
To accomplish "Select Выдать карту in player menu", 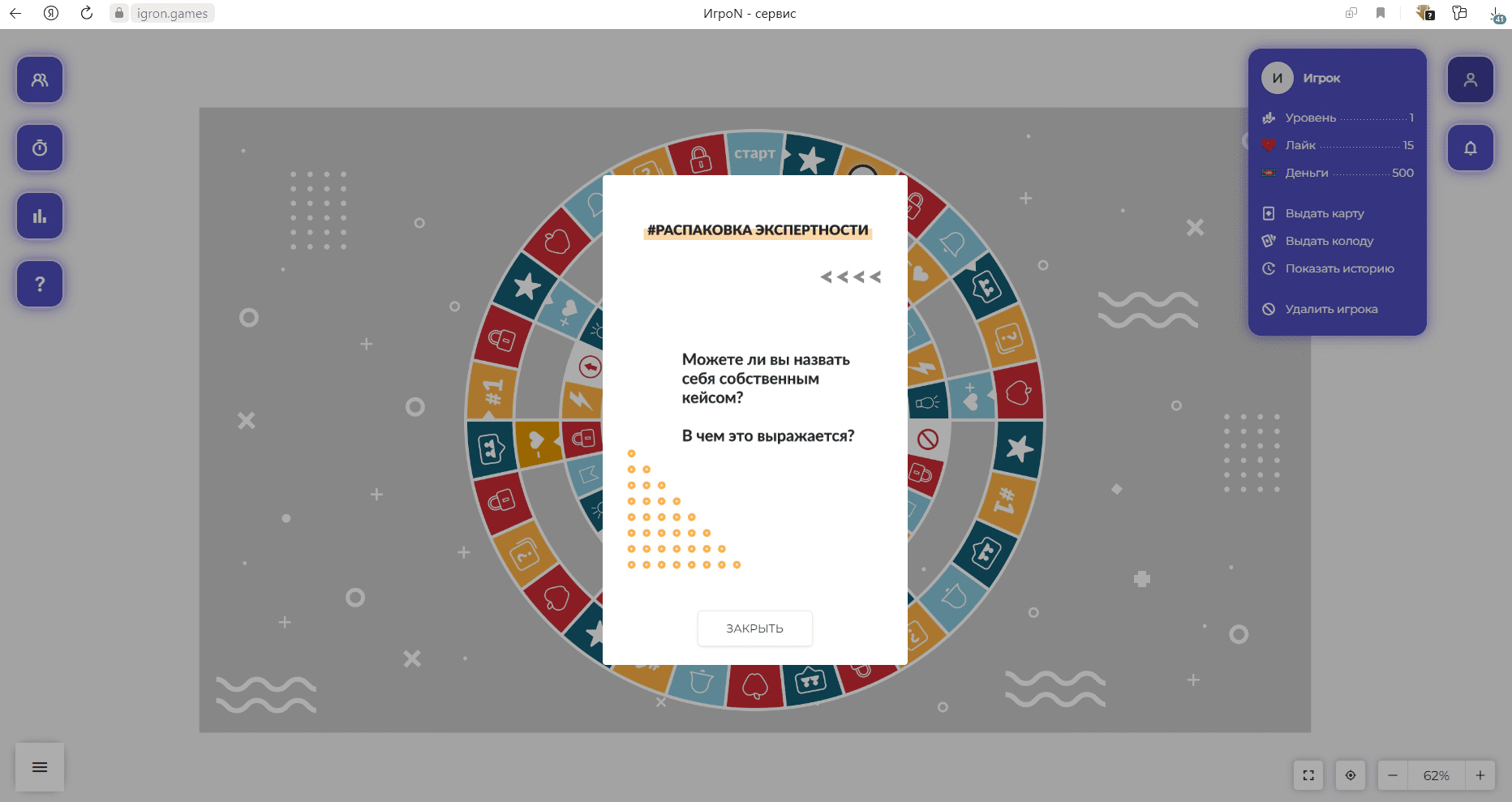I will [x=1324, y=213].
